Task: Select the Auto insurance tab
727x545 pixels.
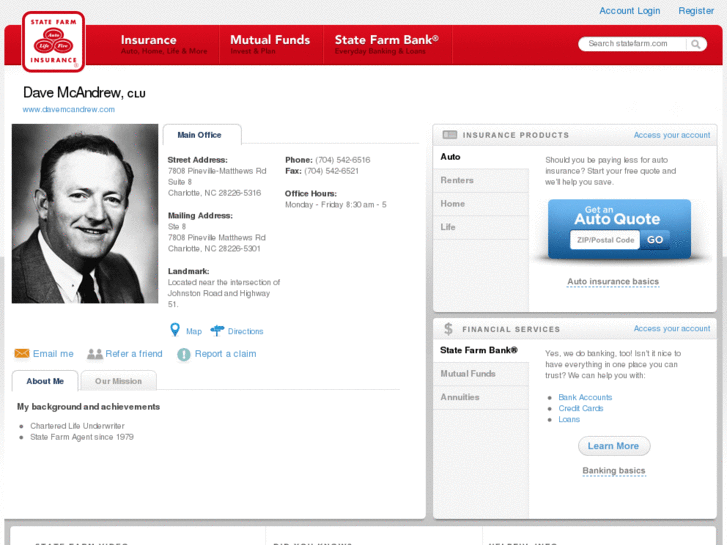Action: coord(481,157)
